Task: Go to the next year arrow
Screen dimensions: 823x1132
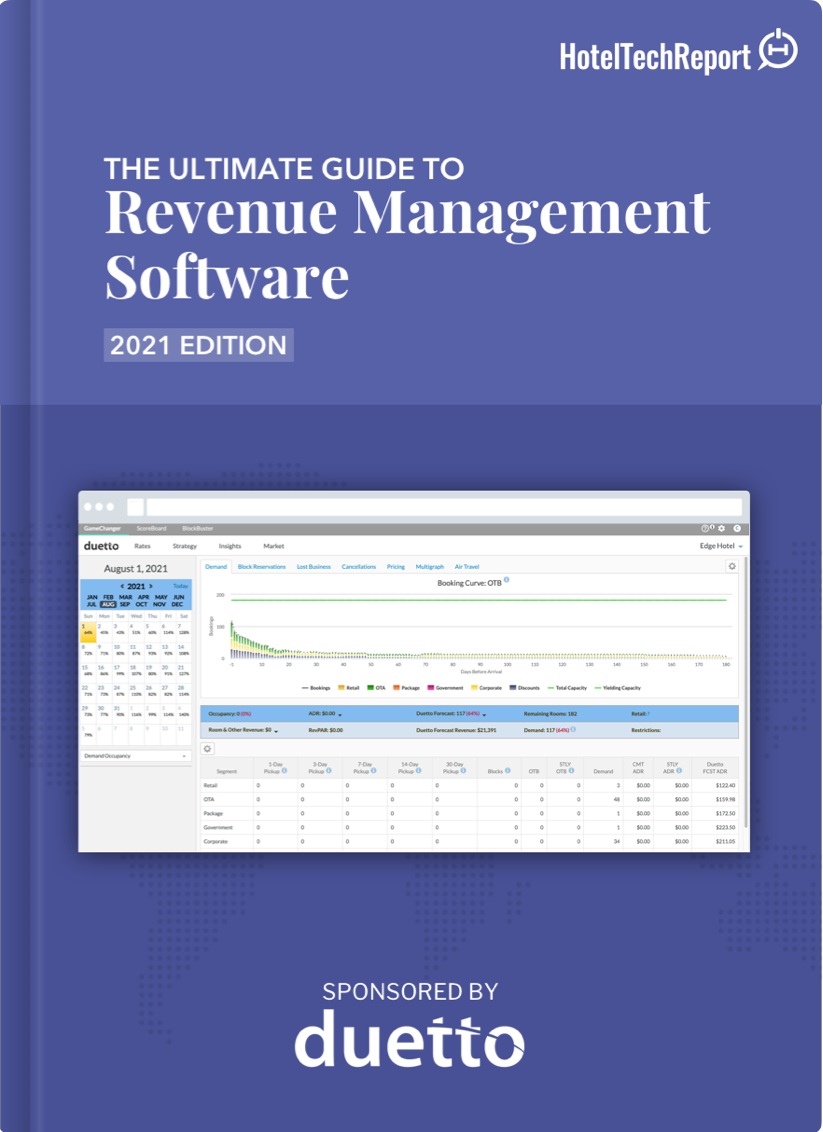Action: point(150,586)
